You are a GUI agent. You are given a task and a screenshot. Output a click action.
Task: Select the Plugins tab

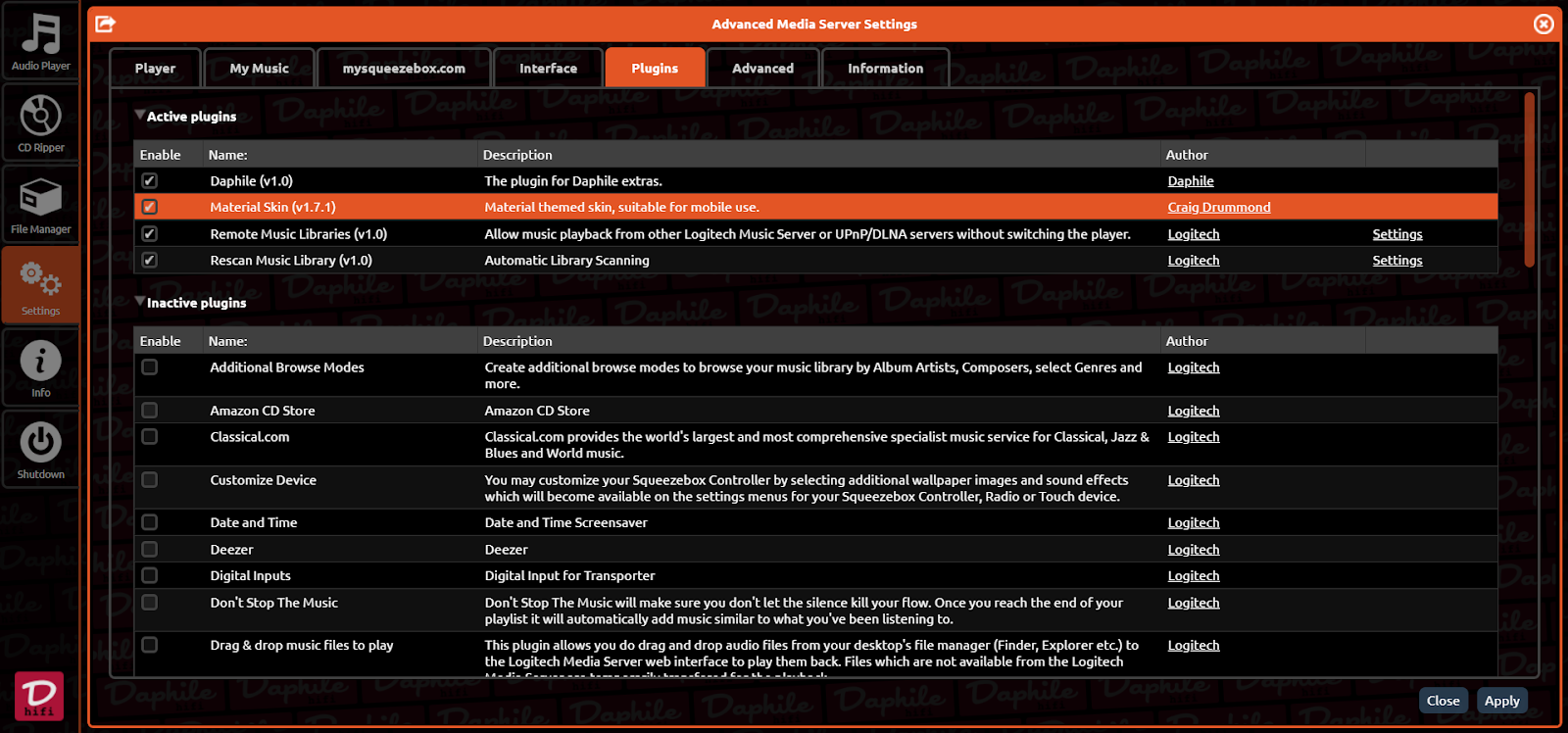[x=655, y=68]
